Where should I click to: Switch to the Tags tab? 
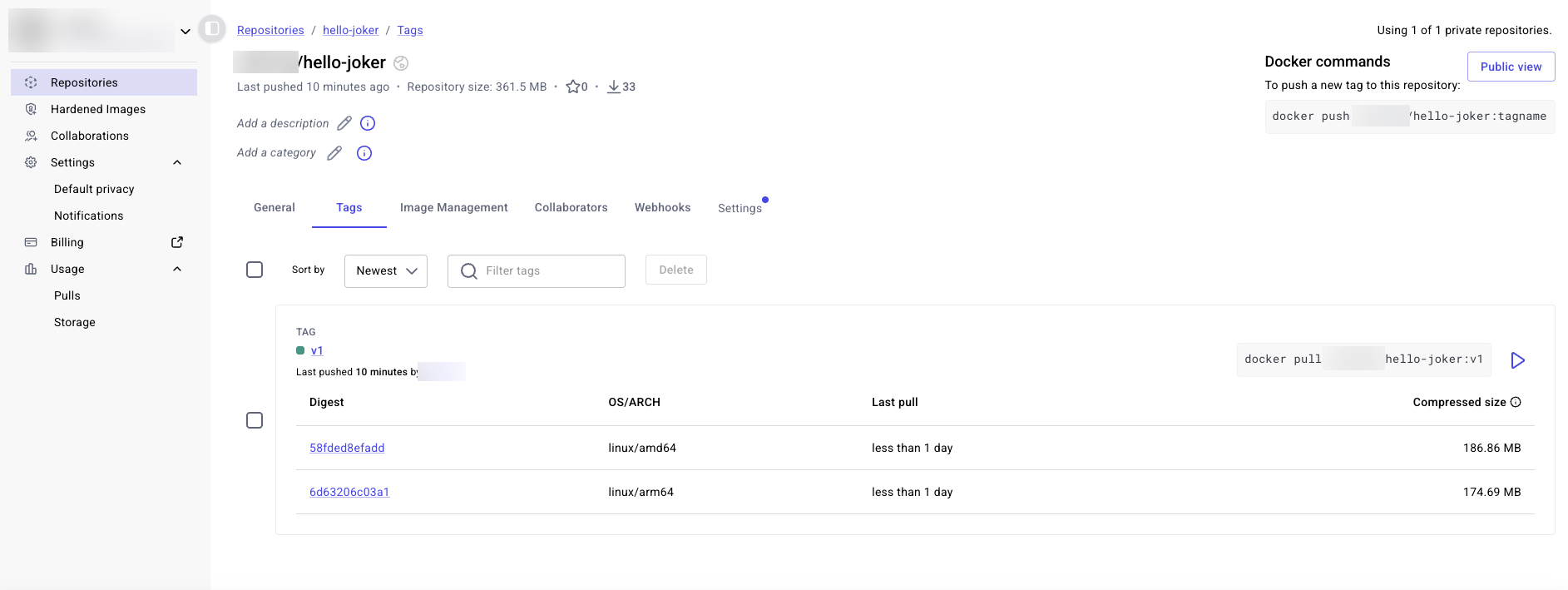349,207
